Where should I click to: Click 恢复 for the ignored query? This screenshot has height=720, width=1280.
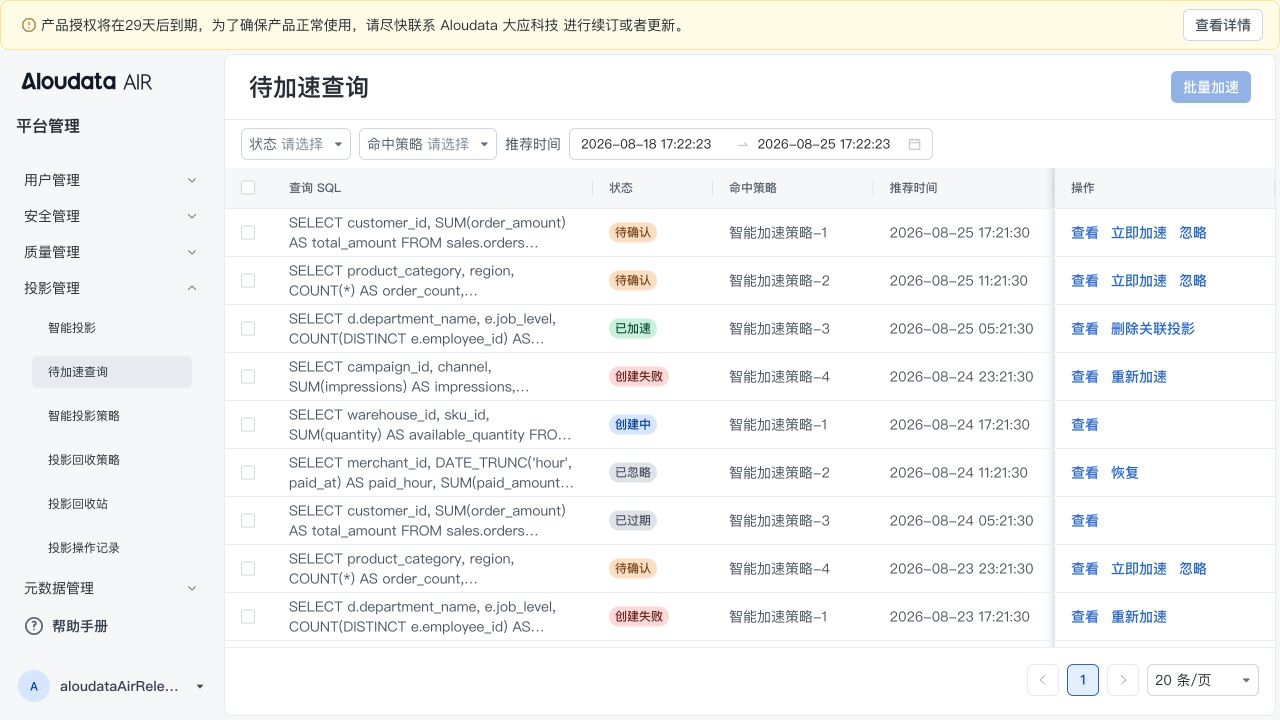coord(1125,472)
